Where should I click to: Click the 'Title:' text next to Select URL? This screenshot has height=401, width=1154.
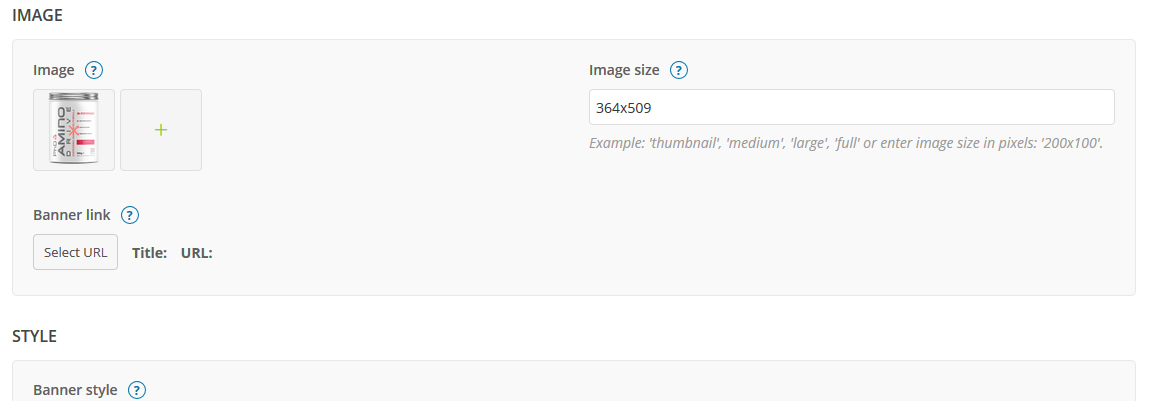(149, 252)
